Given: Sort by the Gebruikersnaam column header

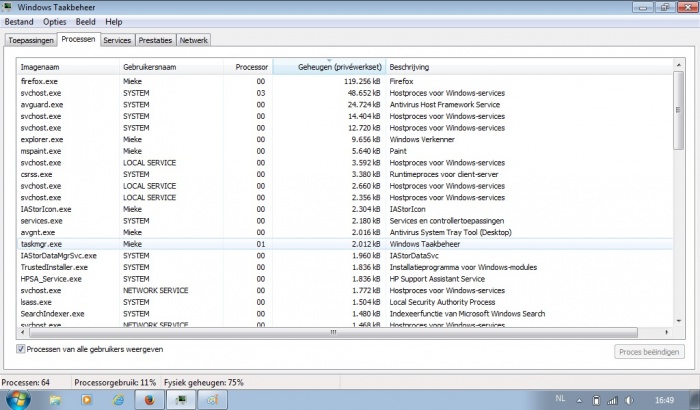Looking at the screenshot, I should pyautogui.click(x=171, y=67).
